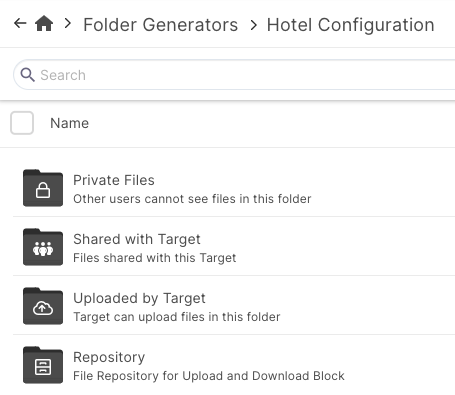Viewport: 455px width, 395px height.
Task: Click 'File Repository for Upload and Download Block' text
Action: click(x=209, y=376)
